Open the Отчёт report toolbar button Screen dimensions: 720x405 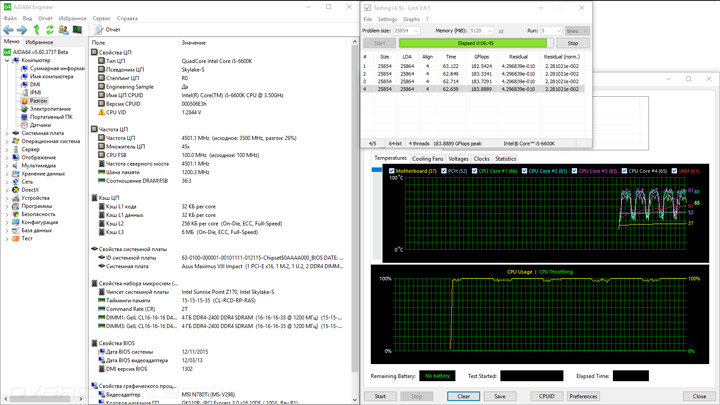[x=107, y=30]
